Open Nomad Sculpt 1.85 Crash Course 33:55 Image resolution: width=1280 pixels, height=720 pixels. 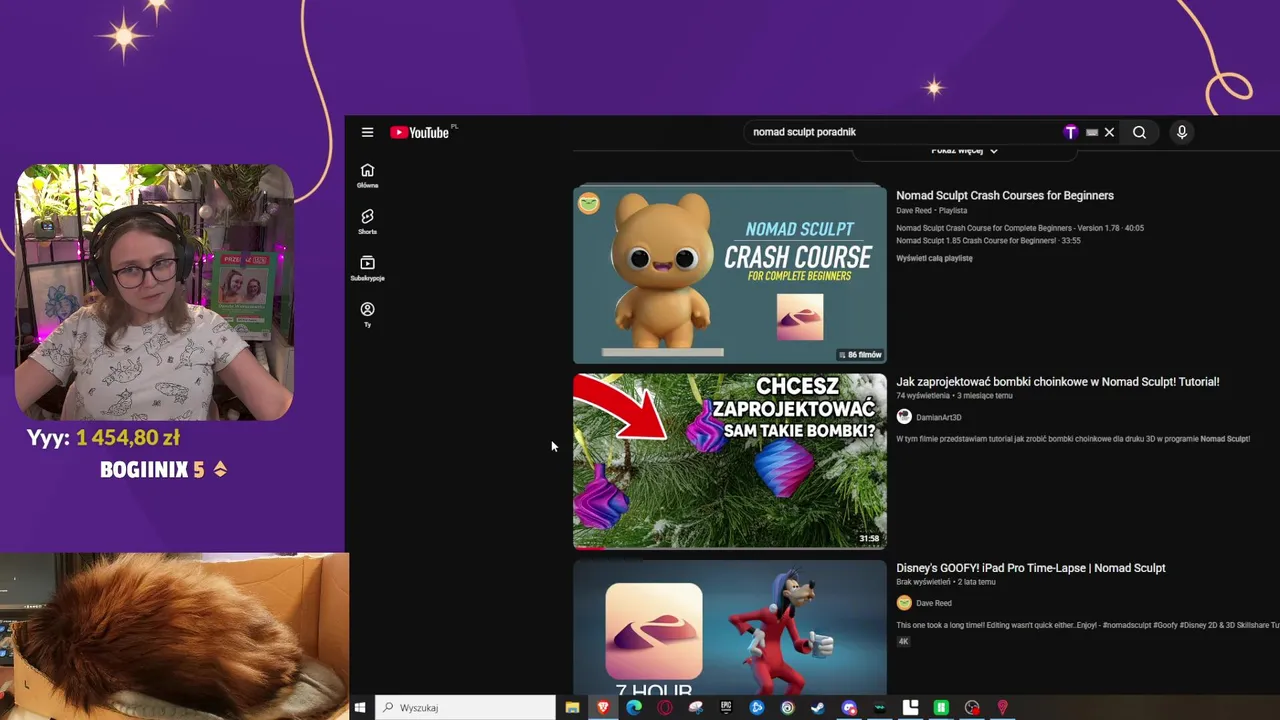point(988,241)
